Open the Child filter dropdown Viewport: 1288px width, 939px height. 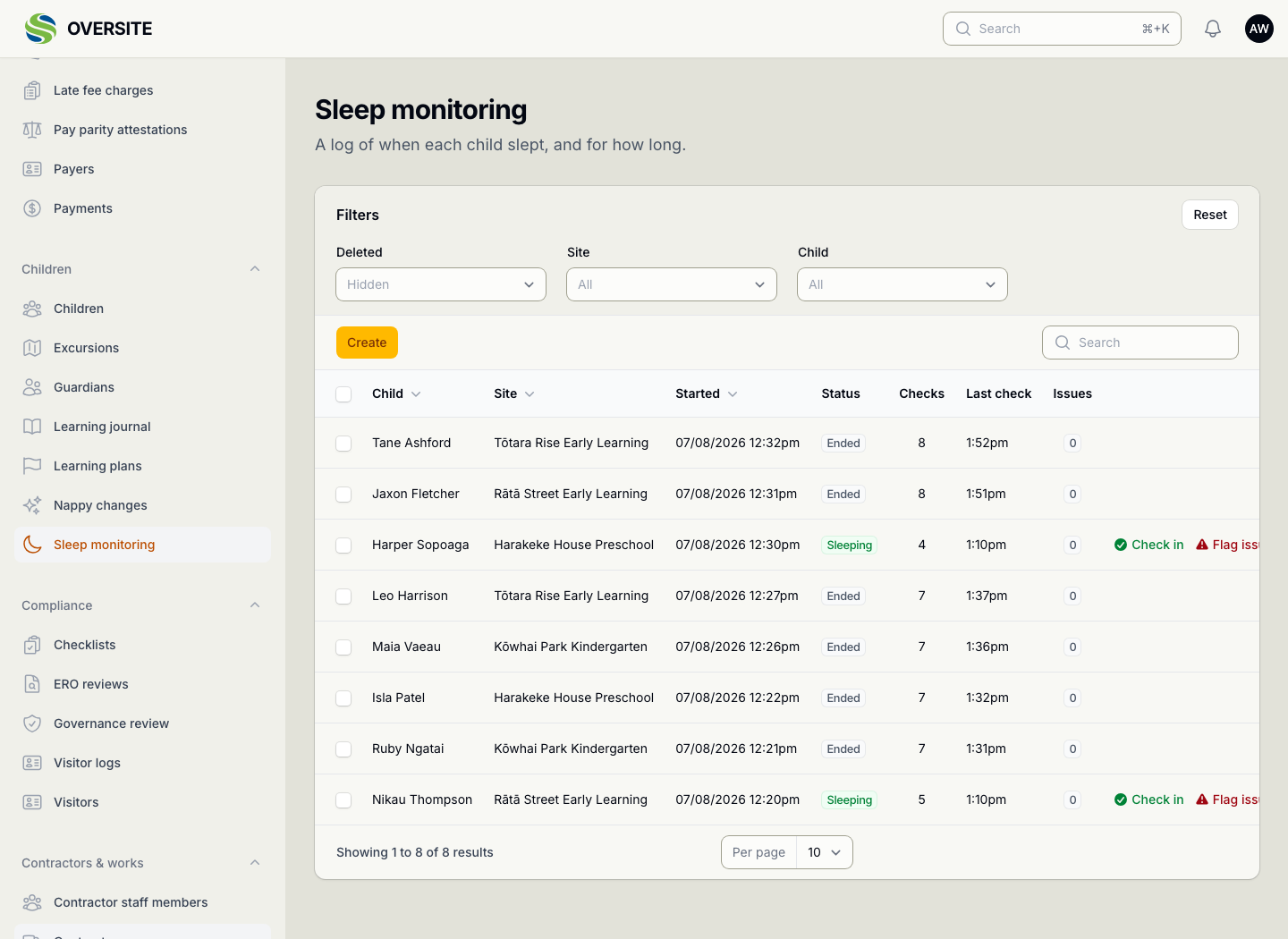click(x=902, y=284)
